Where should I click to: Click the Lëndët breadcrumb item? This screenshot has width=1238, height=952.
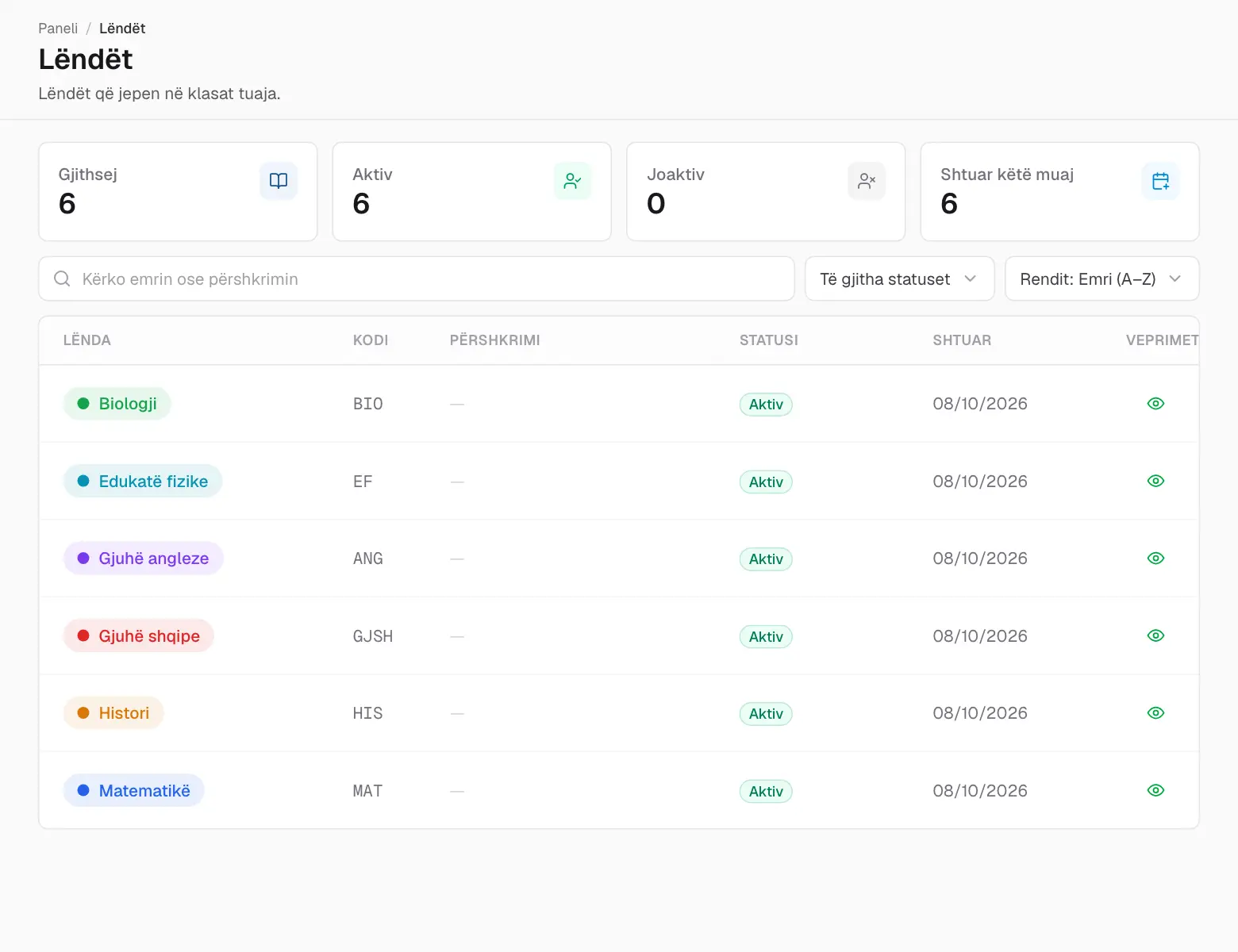click(122, 29)
